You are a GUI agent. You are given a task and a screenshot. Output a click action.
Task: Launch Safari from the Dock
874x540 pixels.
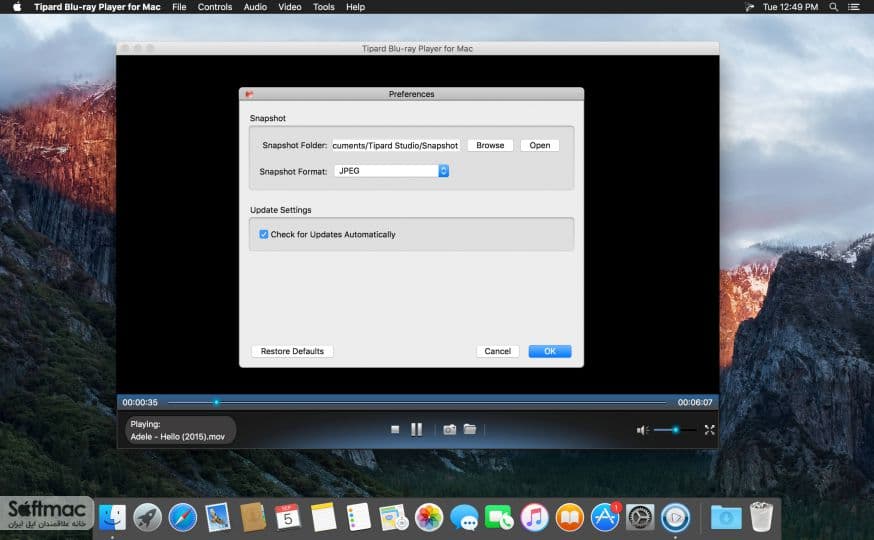pos(183,517)
